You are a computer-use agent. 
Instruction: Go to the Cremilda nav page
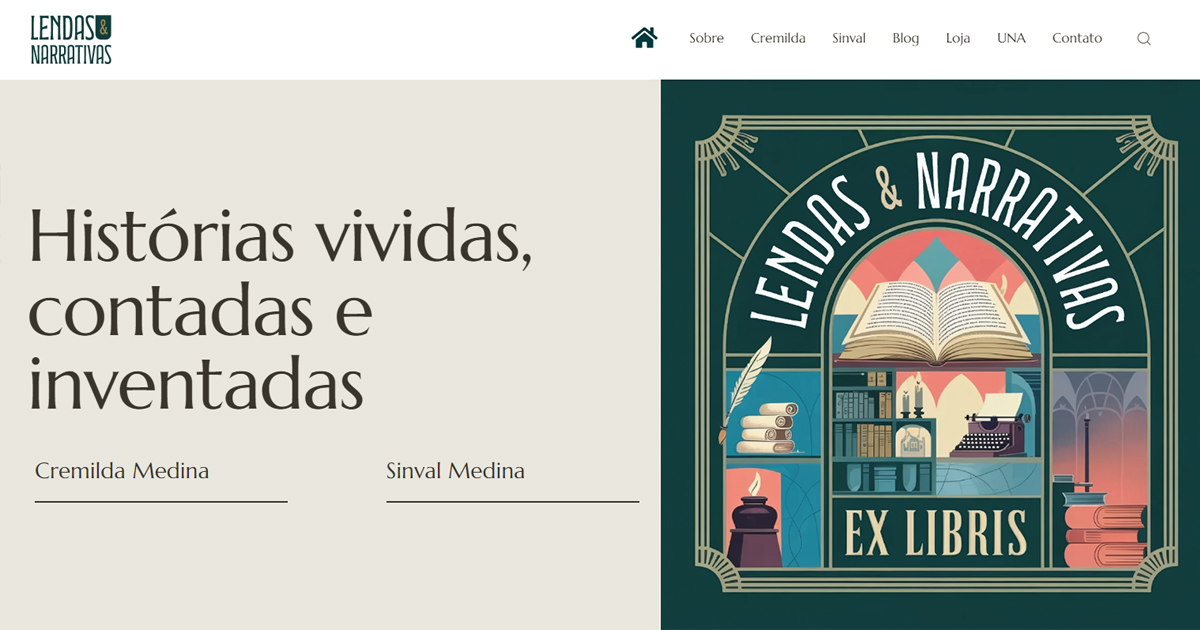pyautogui.click(x=778, y=38)
